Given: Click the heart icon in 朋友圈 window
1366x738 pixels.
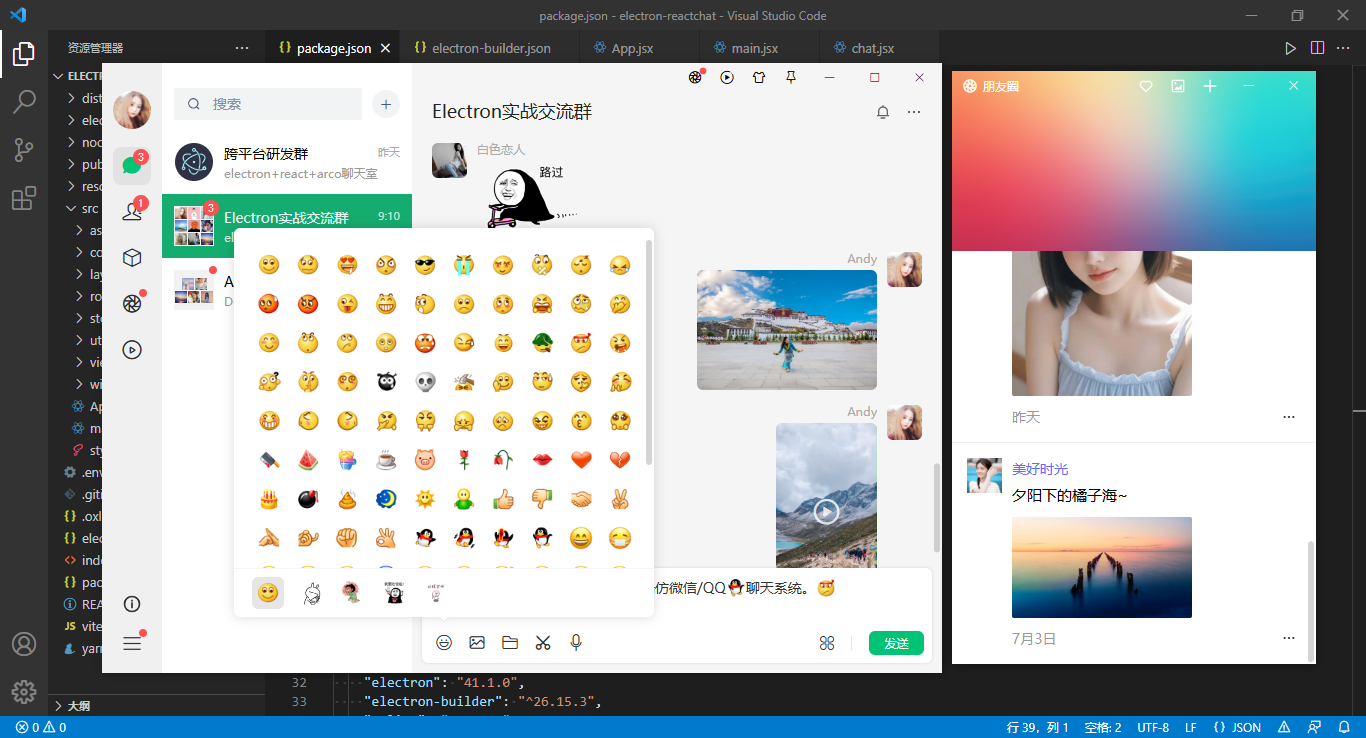Looking at the screenshot, I should point(1146,86).
